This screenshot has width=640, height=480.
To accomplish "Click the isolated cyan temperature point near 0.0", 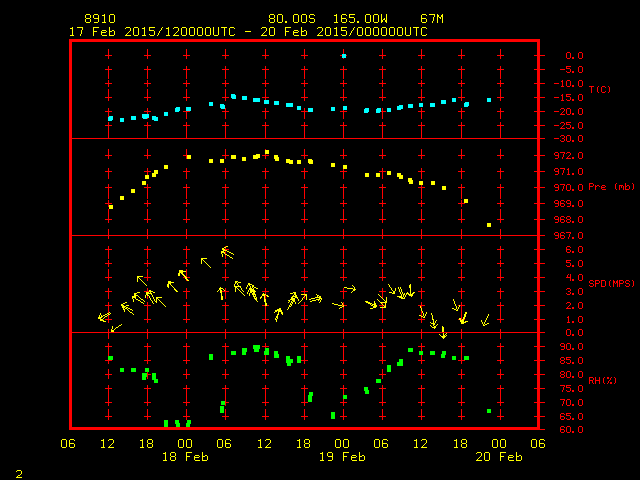I will point(344,56).
